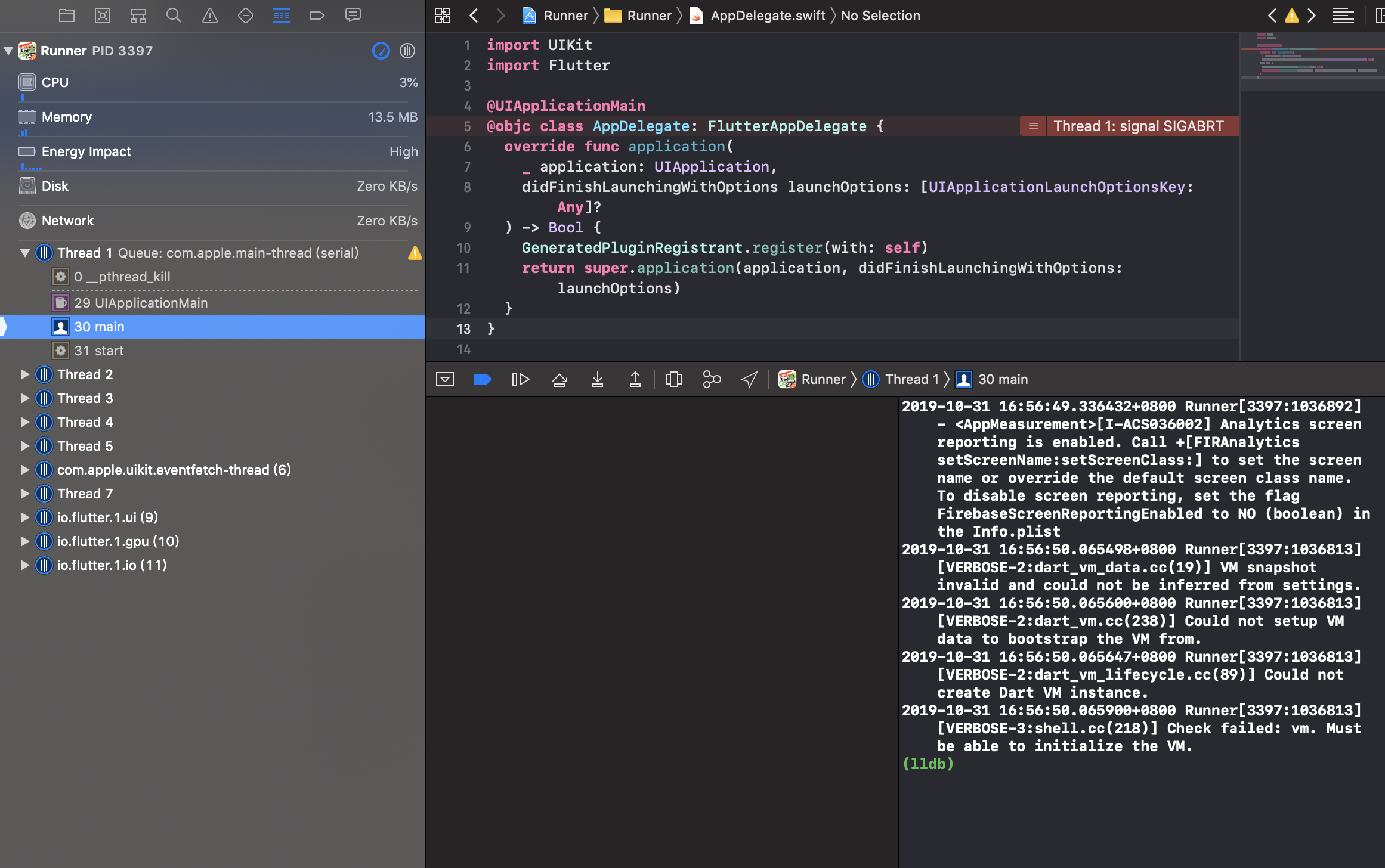Viewport: 1385px width, 868px height.
Task: Go back in editor history
Action: [474, 15]
